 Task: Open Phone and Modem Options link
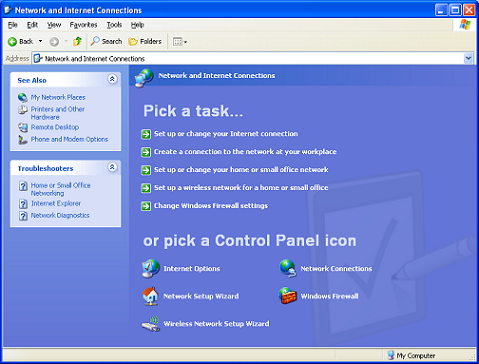69,139
